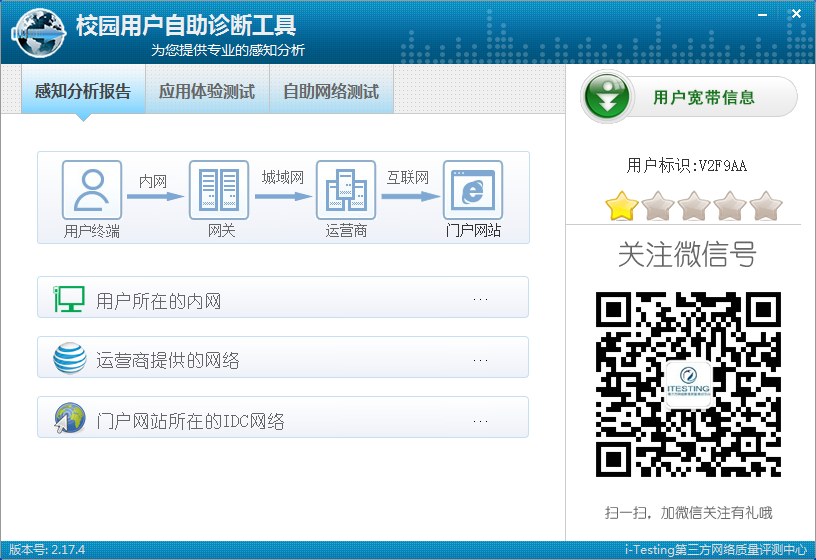The width and height of the screenshot is (816, 560).
Task: Click the 用户终端 label
Action: tap(92, 231)
